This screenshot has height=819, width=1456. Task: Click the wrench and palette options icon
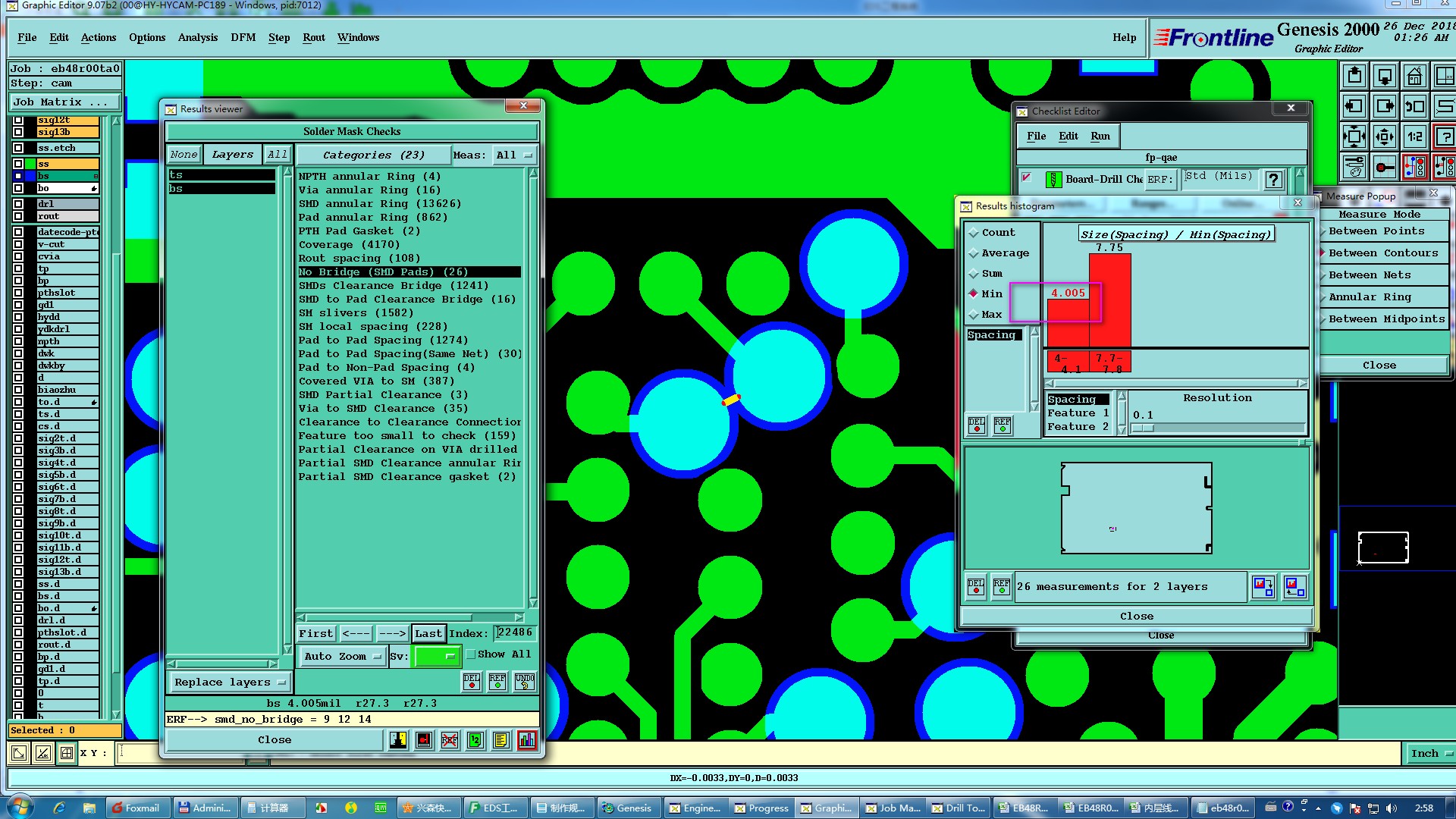[1354, 166]
